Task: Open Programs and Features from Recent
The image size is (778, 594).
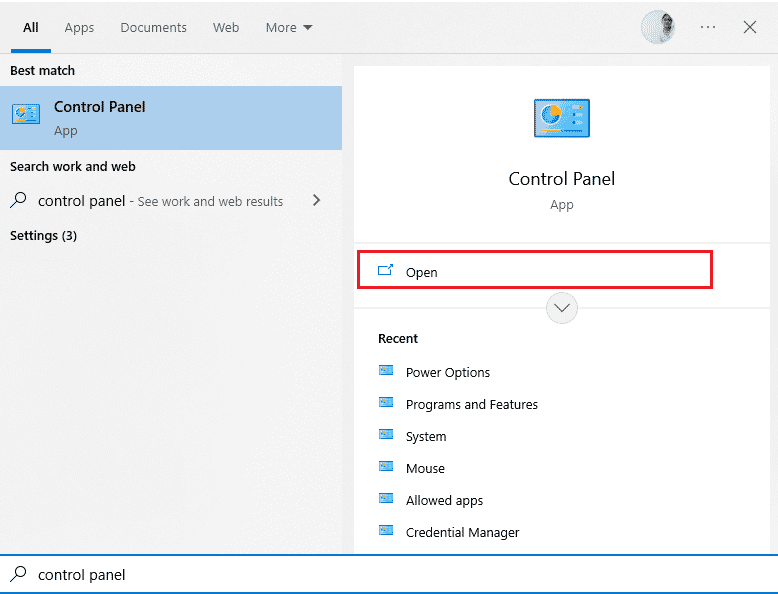Action: click(x=471, y=404)
